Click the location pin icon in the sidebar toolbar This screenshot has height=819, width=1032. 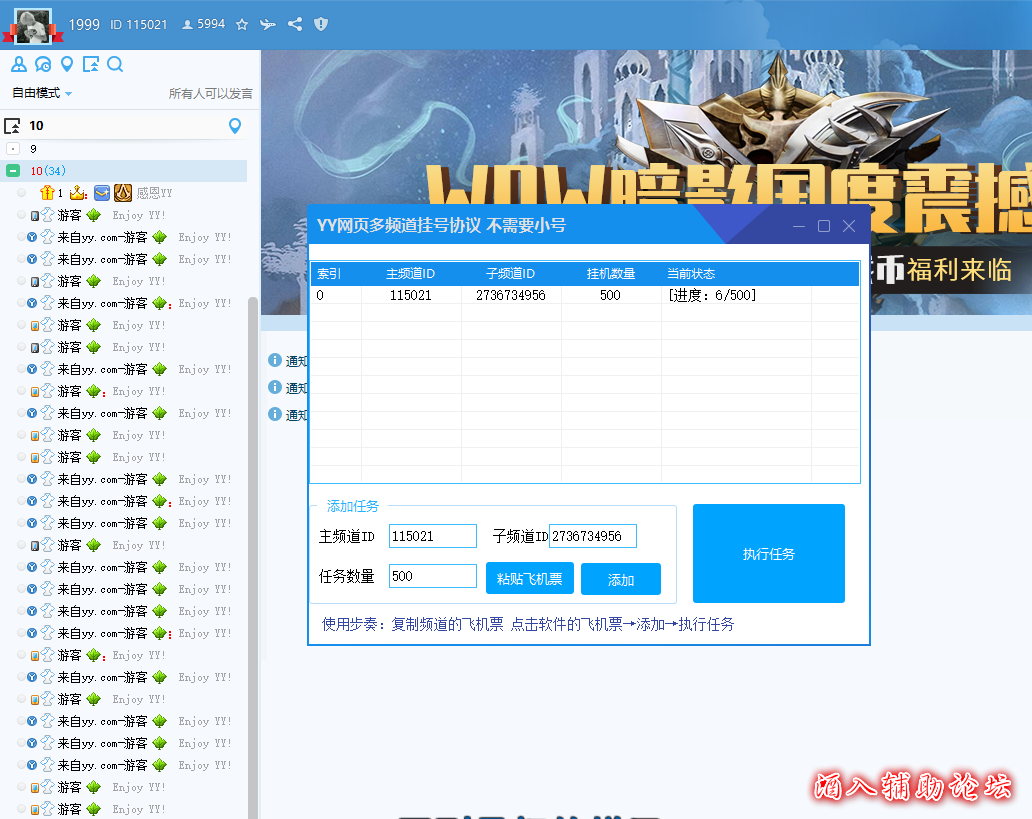coord(66,63)
